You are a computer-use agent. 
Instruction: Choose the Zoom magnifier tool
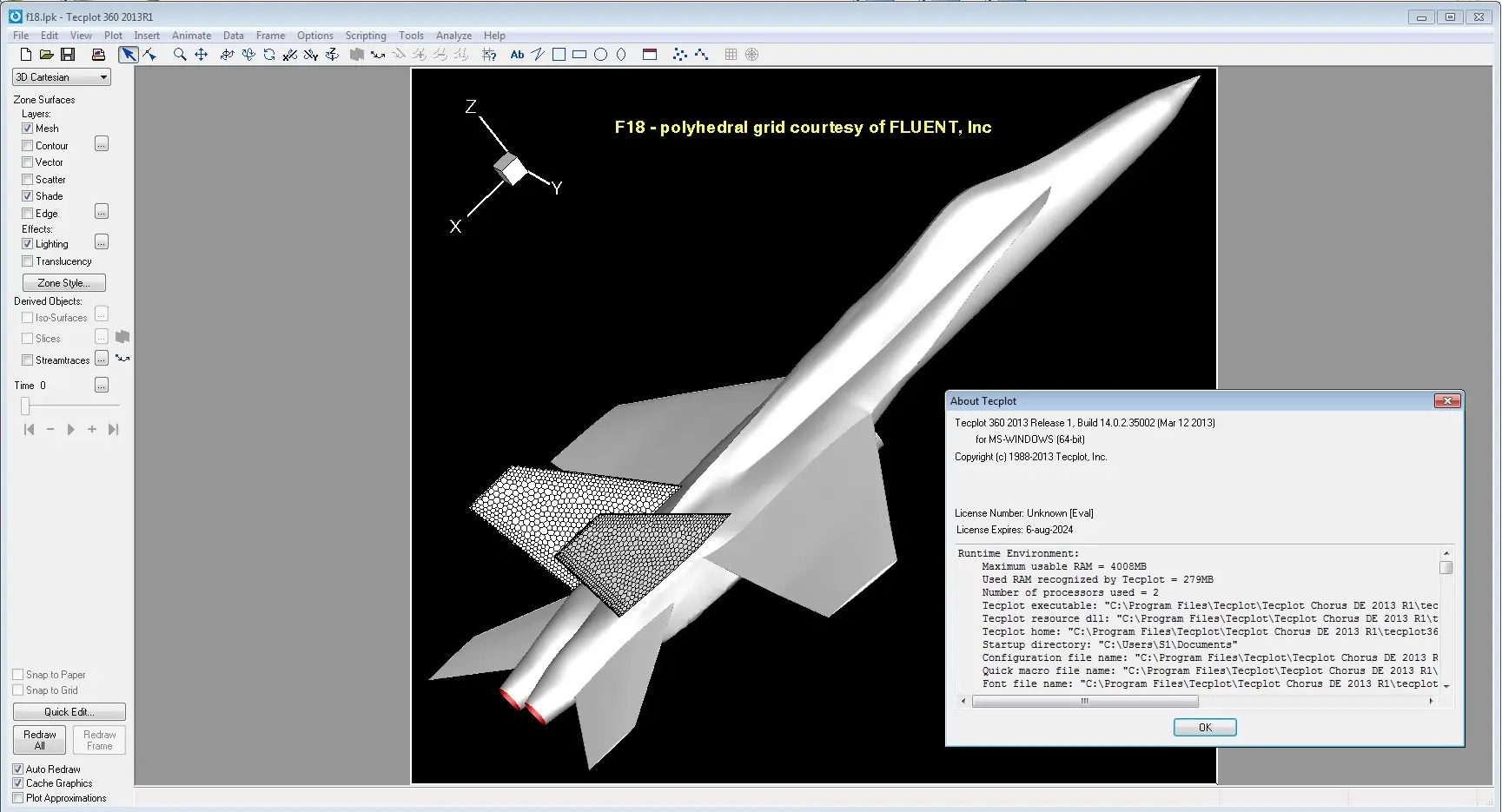(180, 54)
